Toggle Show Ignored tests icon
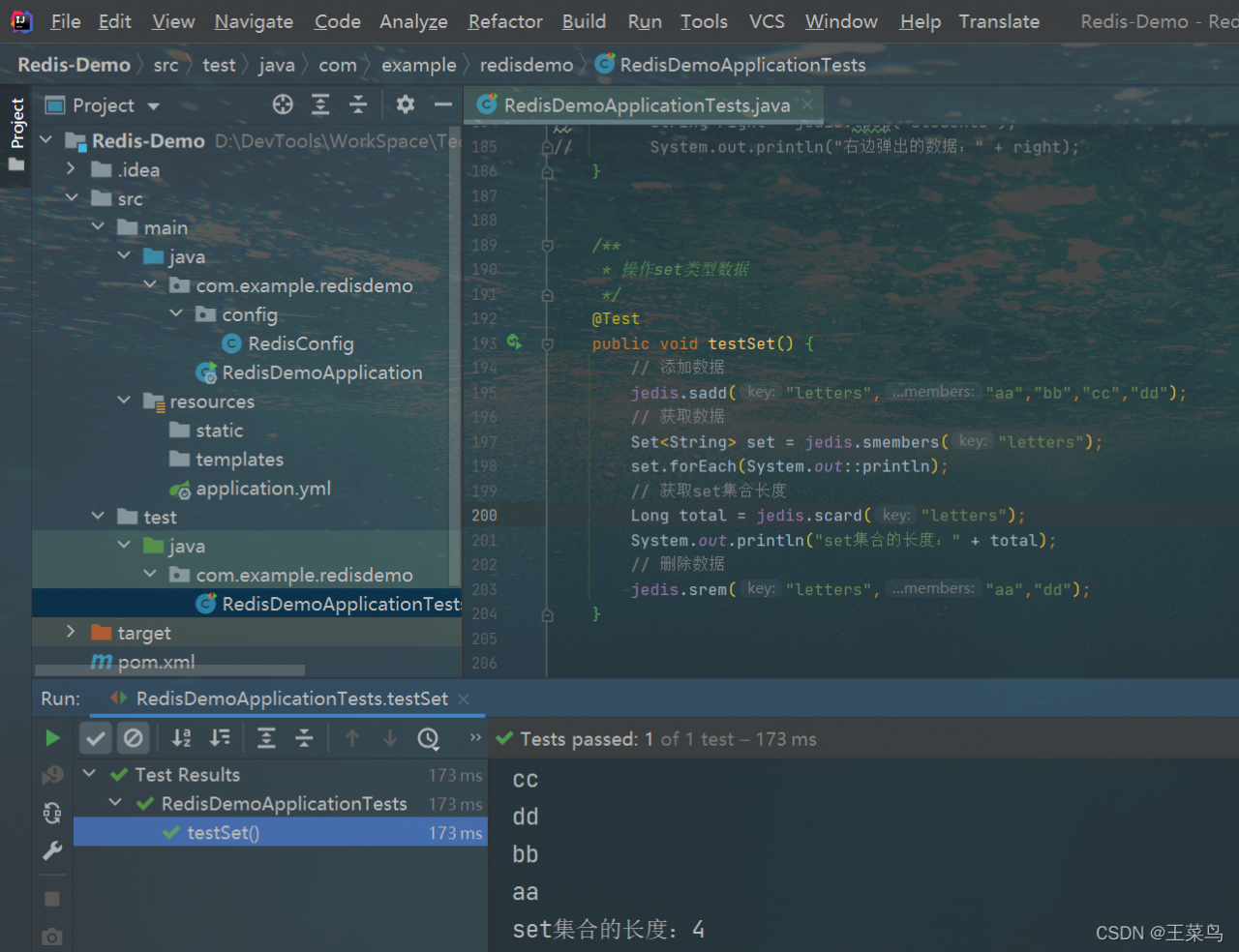The image size is (1239, 952). 134,738
